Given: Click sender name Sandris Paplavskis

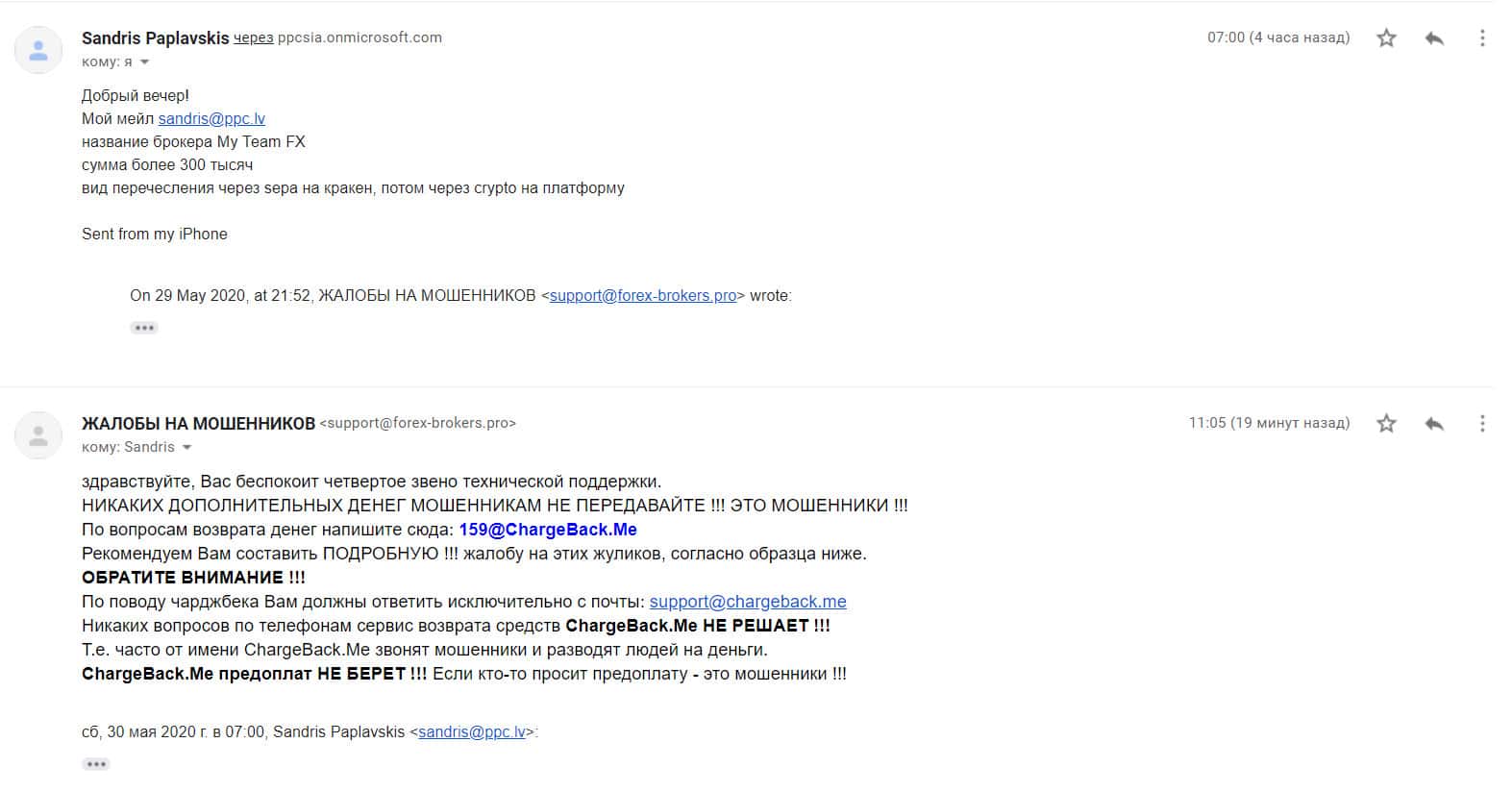Looking at the screenshot, I should point(156,38).
